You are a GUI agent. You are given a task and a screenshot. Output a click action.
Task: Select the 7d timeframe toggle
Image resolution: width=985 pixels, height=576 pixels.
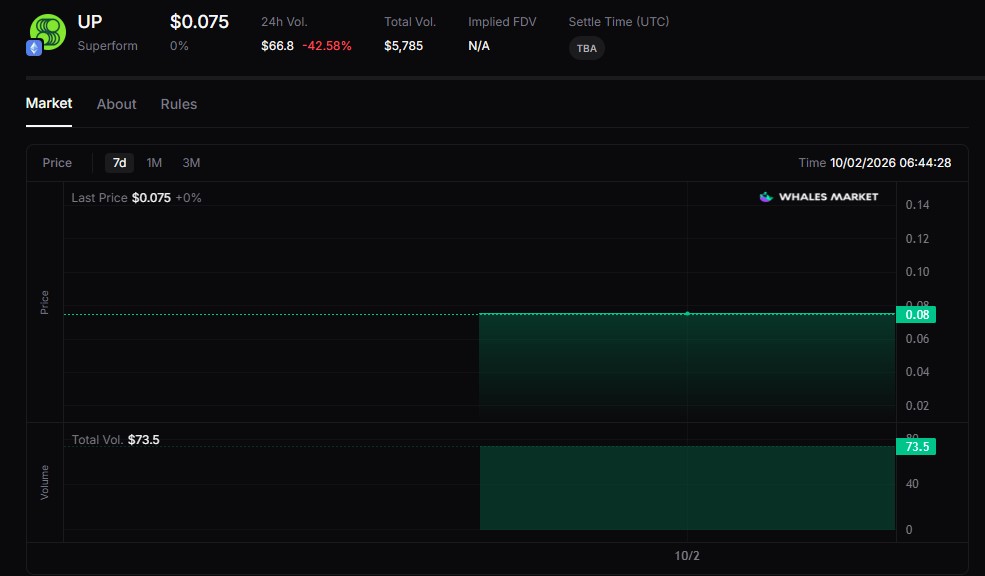(x=119, y=163)
